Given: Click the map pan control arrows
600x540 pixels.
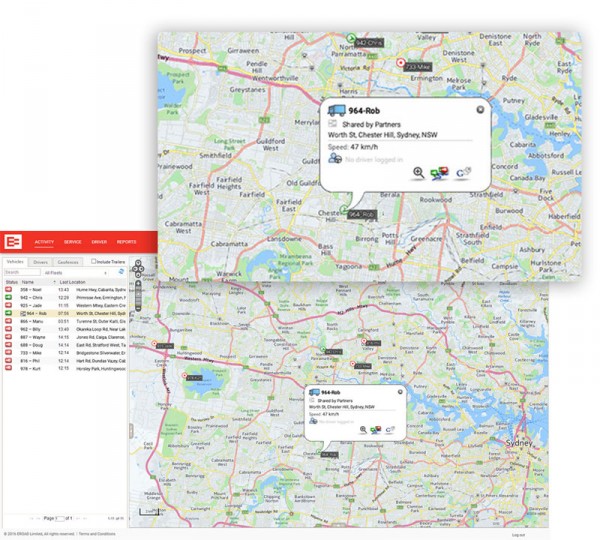Looking at the screenshot, I should [139, 268].
